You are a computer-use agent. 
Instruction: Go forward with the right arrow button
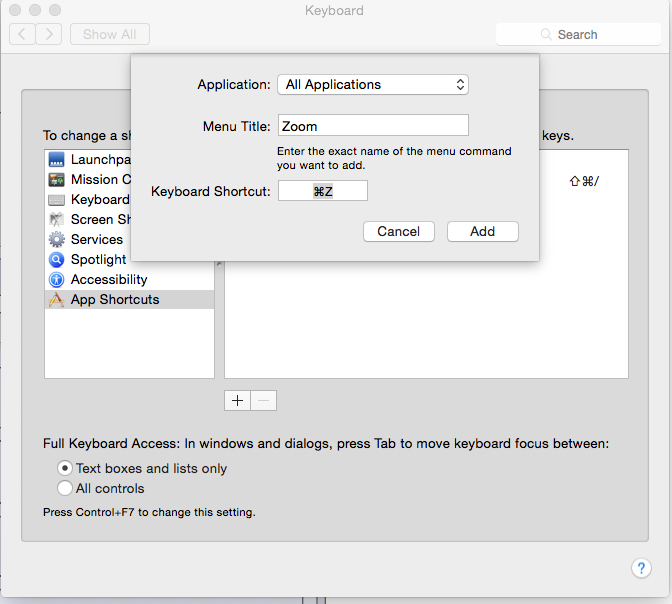point(48,34)
